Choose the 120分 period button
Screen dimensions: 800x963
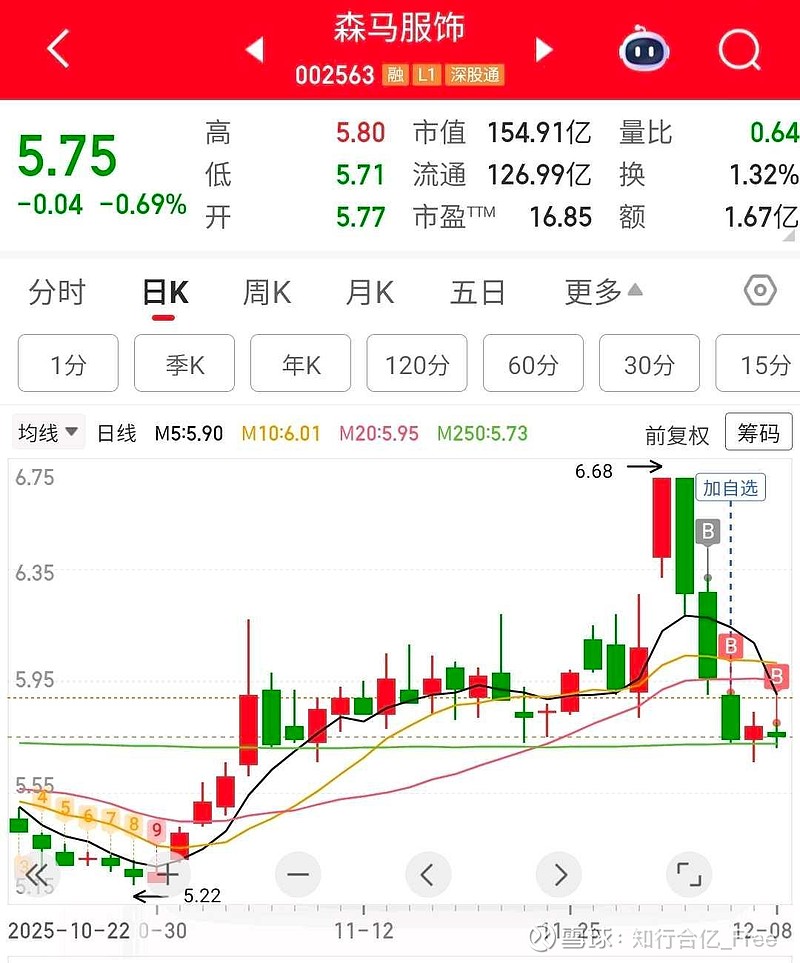point(417,364)
